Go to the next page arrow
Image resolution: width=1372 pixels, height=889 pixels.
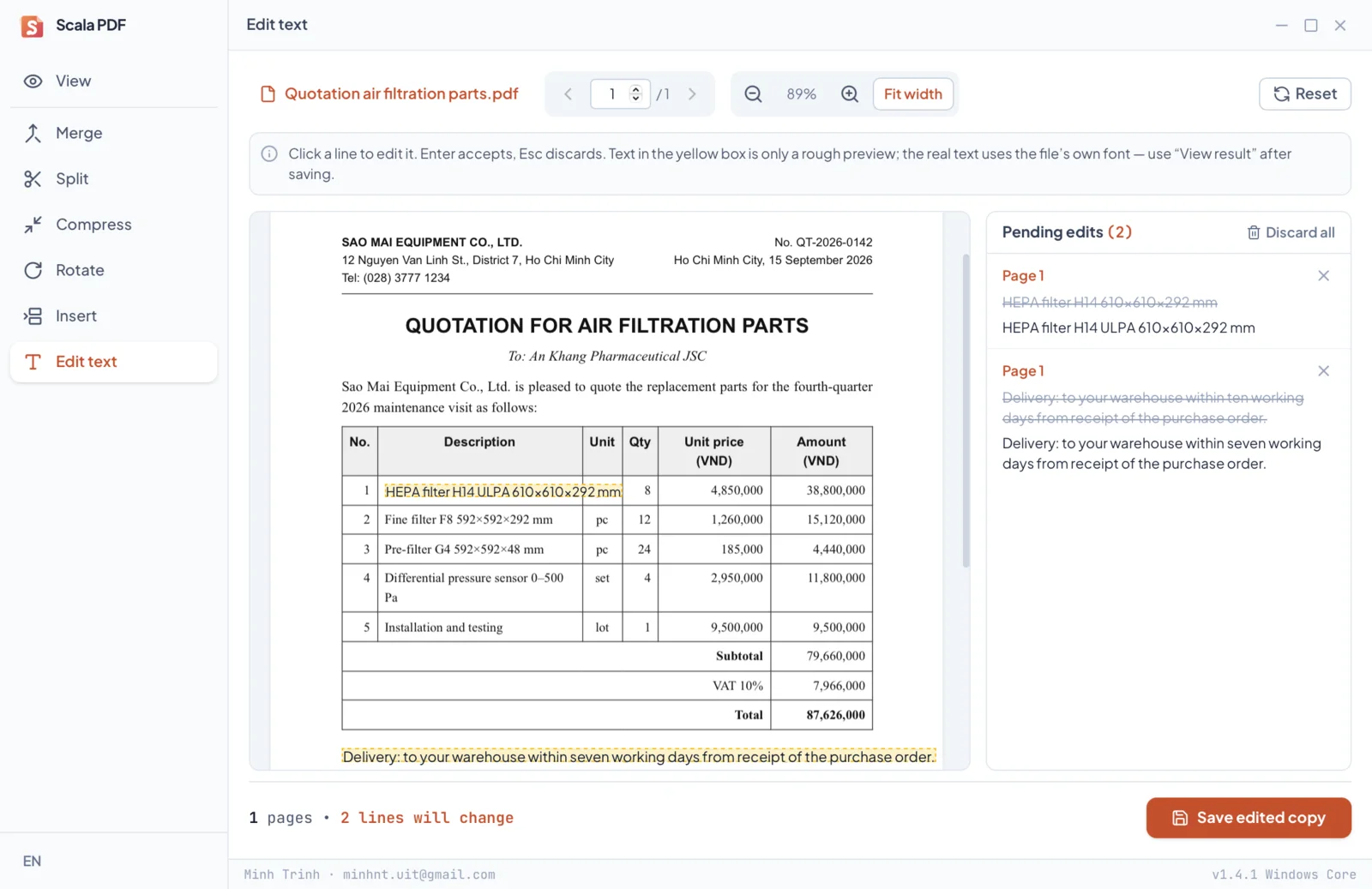(x=692, y=94)
